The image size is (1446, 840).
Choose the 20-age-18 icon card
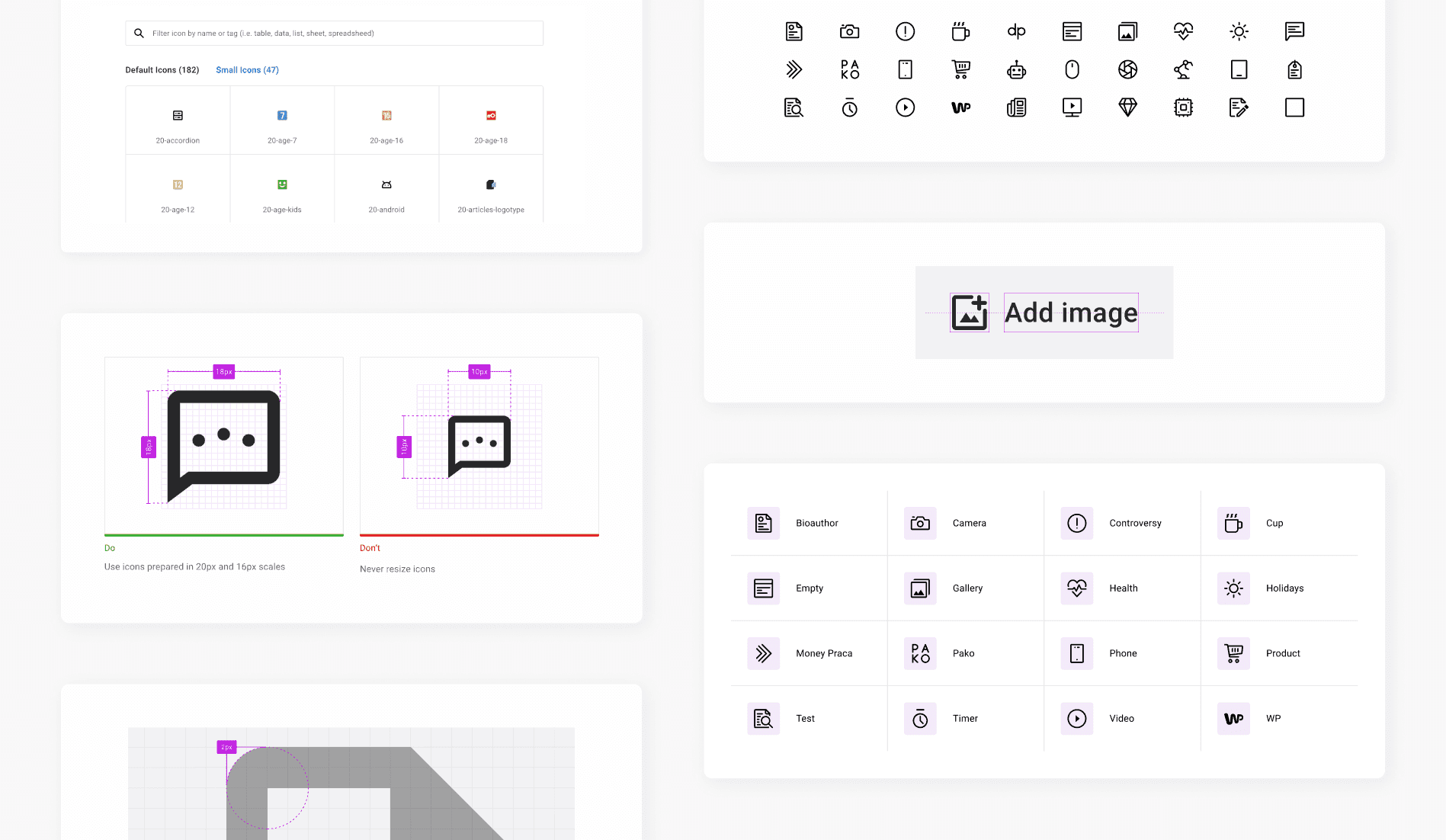coord(491,120)
